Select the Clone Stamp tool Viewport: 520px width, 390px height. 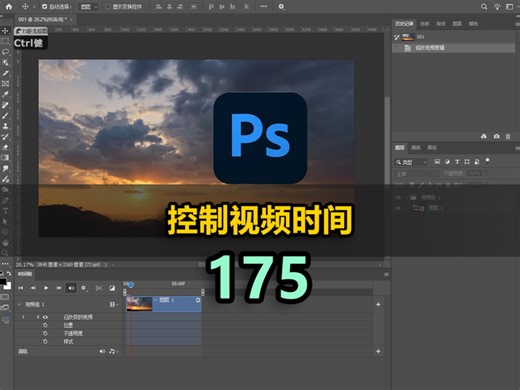5,126
